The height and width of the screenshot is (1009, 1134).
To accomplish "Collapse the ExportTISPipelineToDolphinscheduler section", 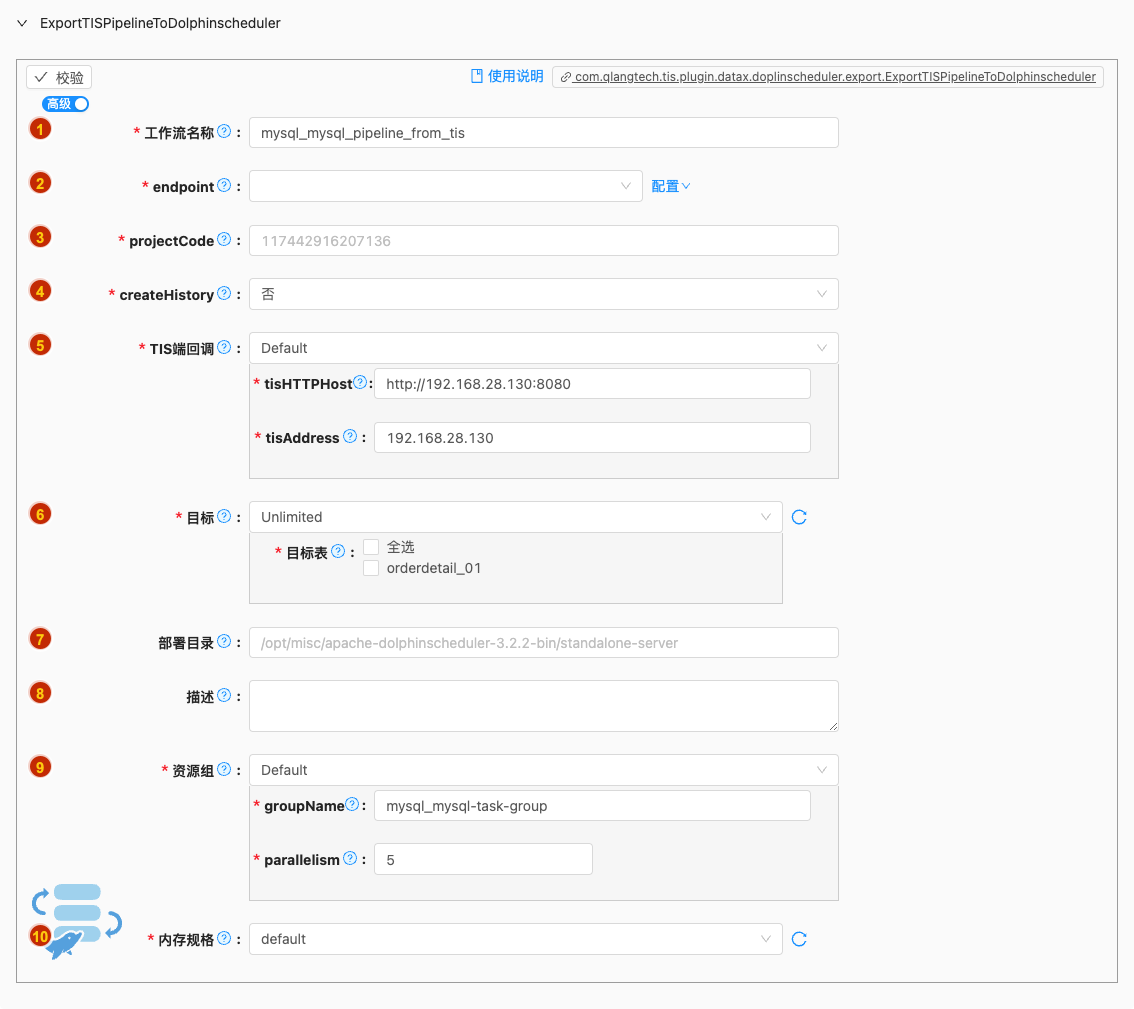I will pyautogui.click(x=22, y=23).
